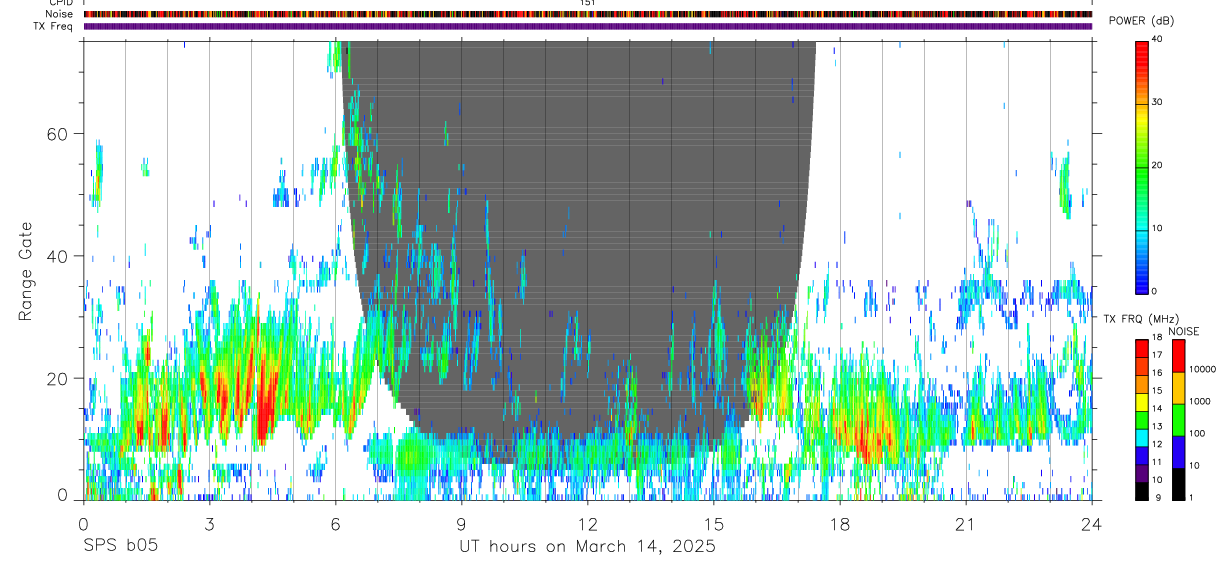Click the 6 hour tick label
Viewport: 1228px width, 567px height.
[335, 524]
